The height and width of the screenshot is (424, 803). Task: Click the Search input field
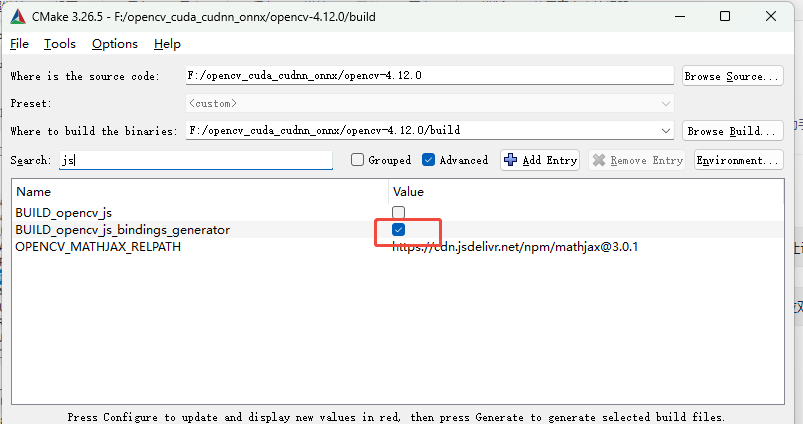pos(195,160)
